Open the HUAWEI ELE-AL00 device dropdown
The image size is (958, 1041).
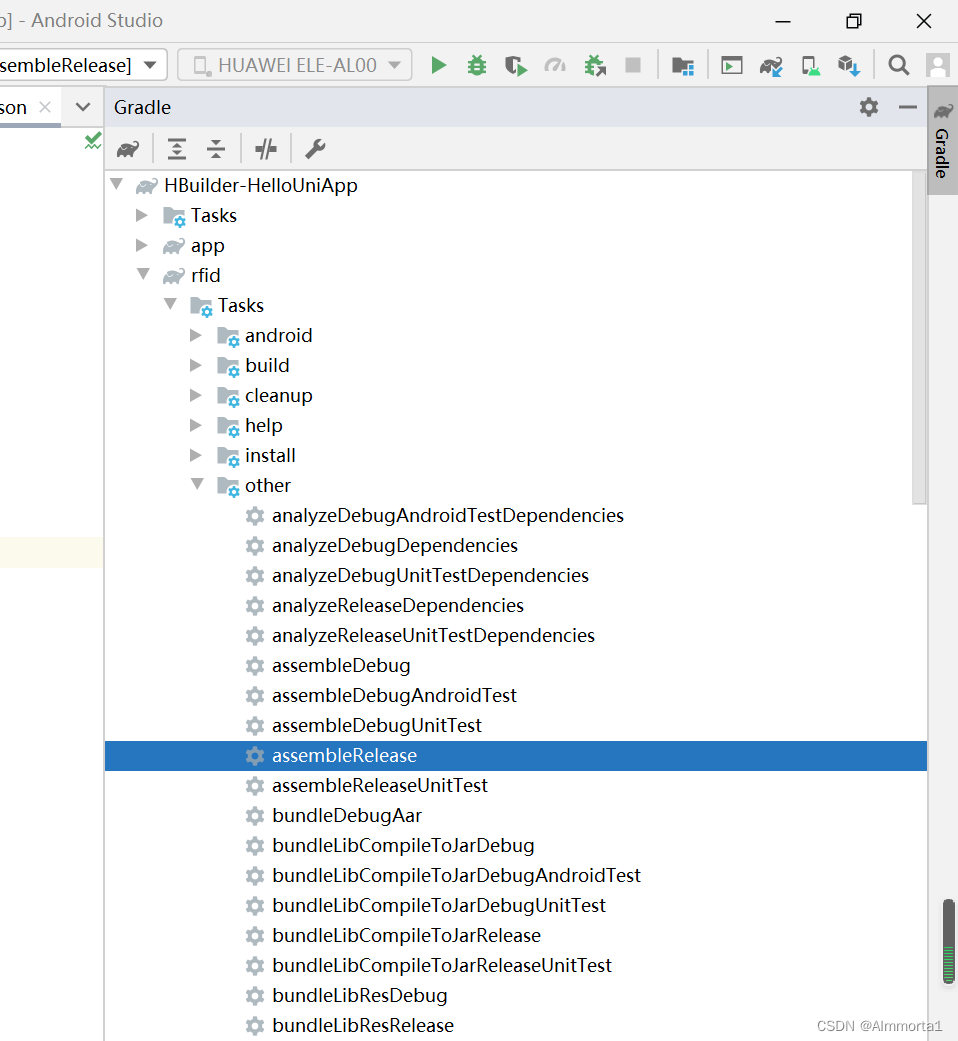(x=295, y=65)
